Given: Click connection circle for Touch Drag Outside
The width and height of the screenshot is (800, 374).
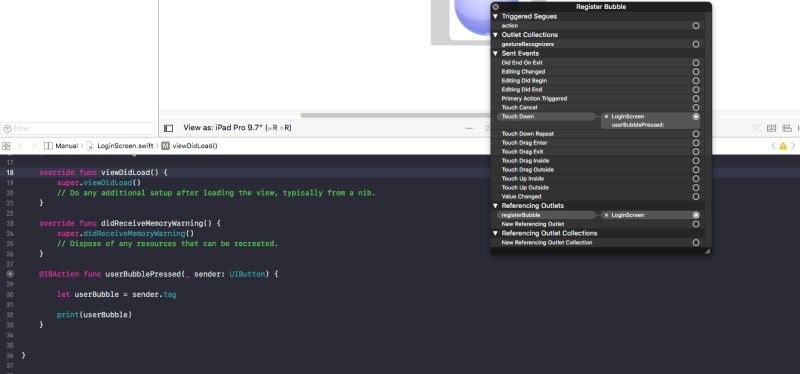Looking at the screenshot, I should coord(696,169).
